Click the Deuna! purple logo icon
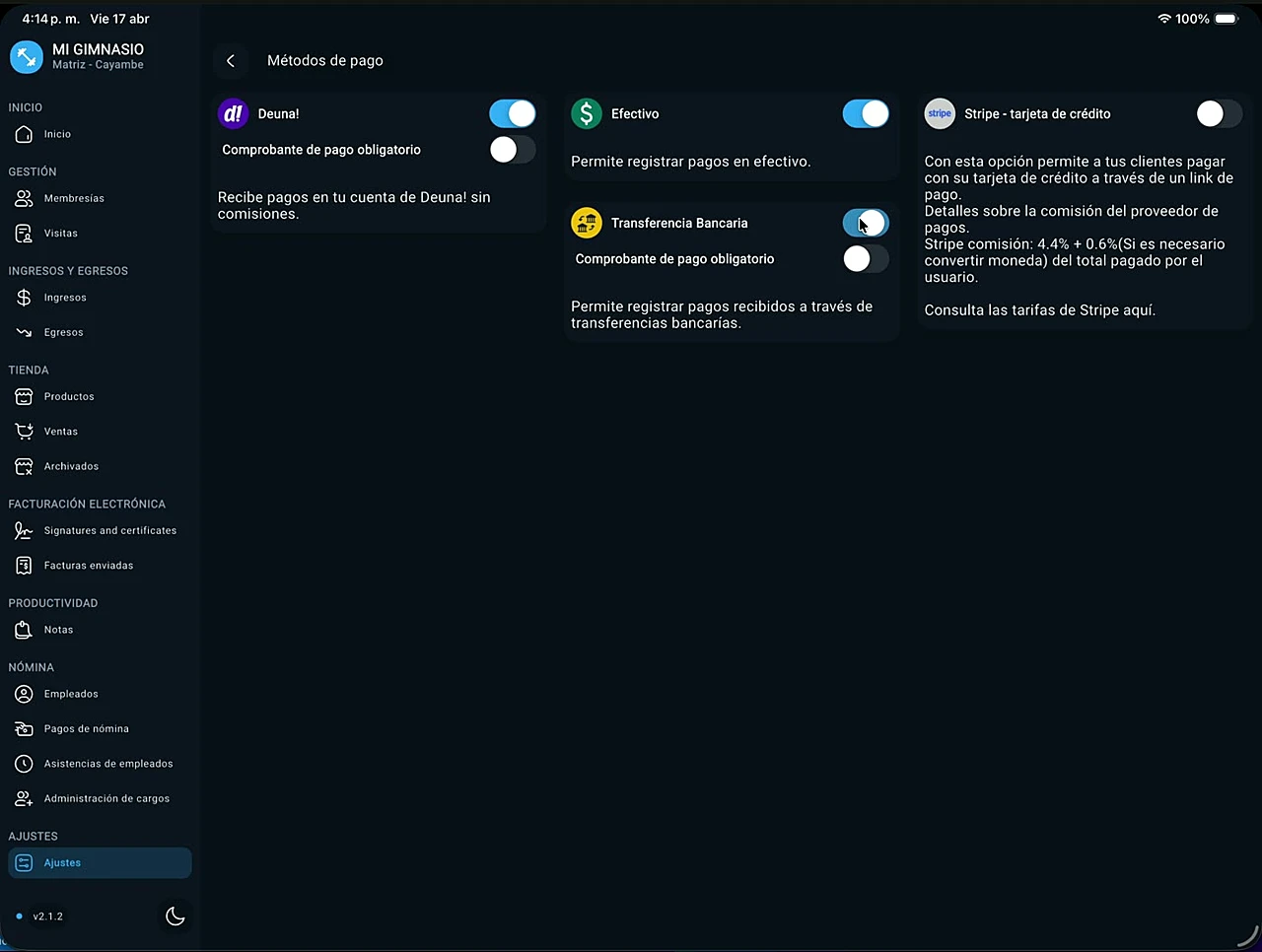The height and width of the screenshot is (952, 1262). coord(233,113)
